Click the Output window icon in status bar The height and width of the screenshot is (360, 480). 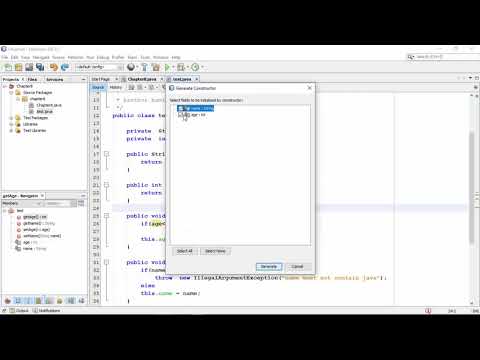12,311
